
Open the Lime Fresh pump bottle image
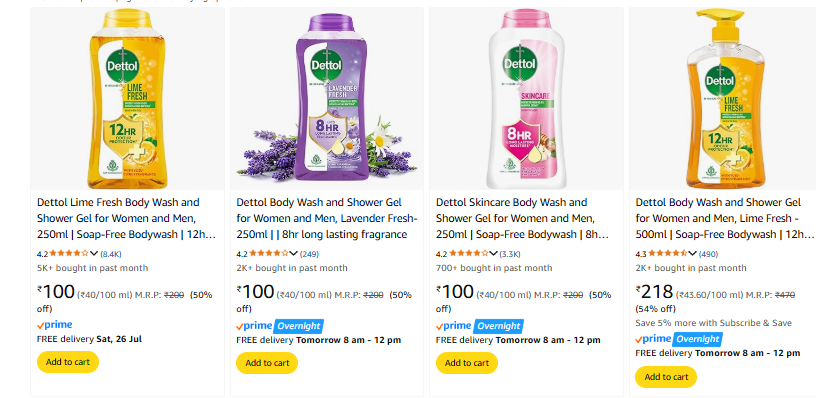click(723, 99)
